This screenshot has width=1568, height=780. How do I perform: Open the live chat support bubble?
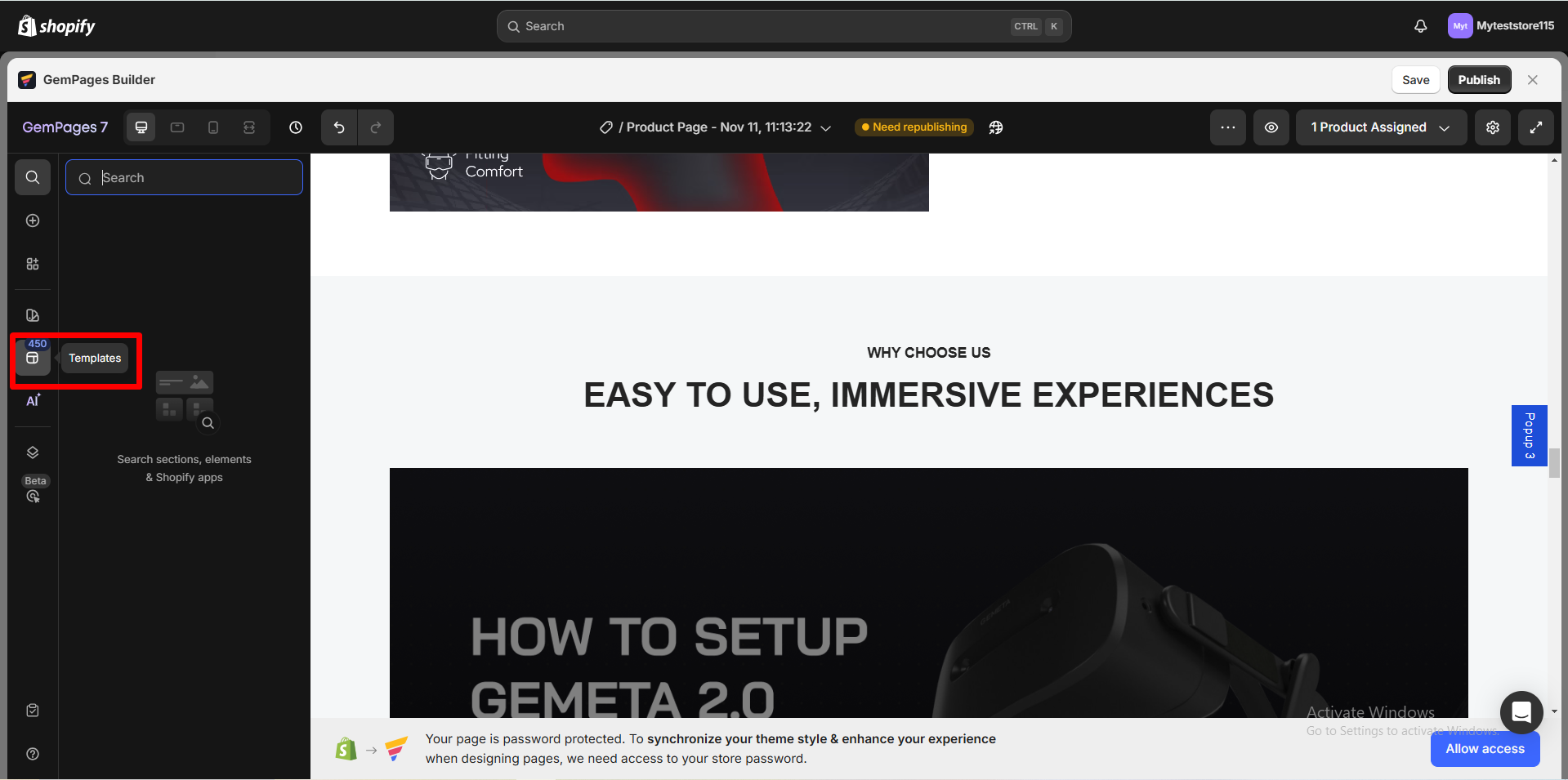pos(1521,712)
